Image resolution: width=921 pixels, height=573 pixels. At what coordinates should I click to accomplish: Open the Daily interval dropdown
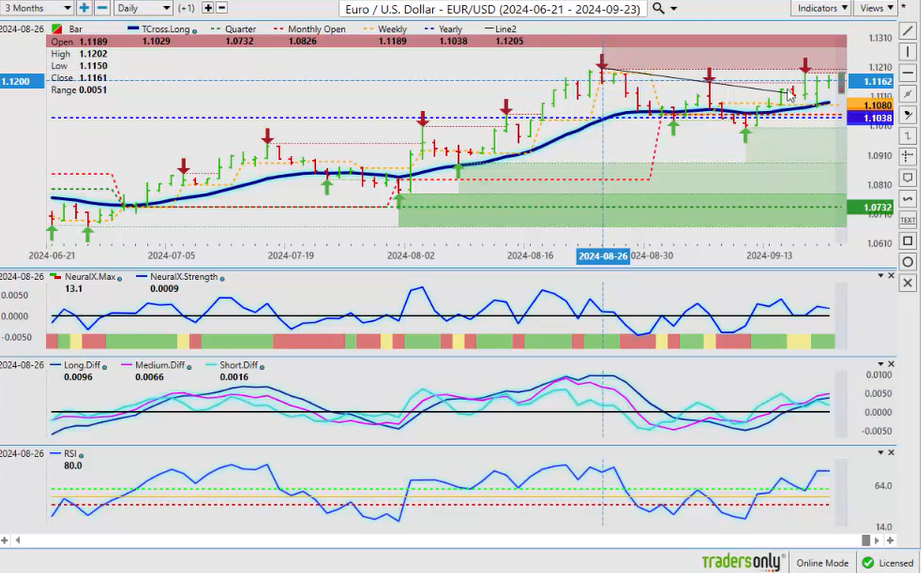(143, 8)
